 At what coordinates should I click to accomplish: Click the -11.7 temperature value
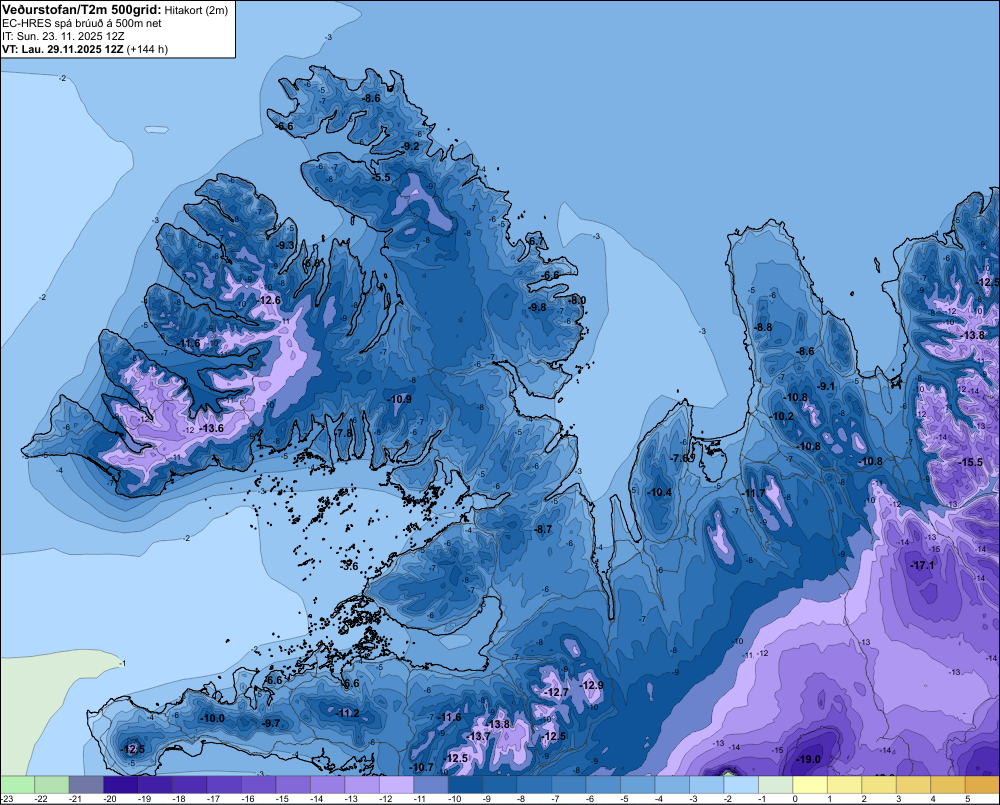(754, 493)
